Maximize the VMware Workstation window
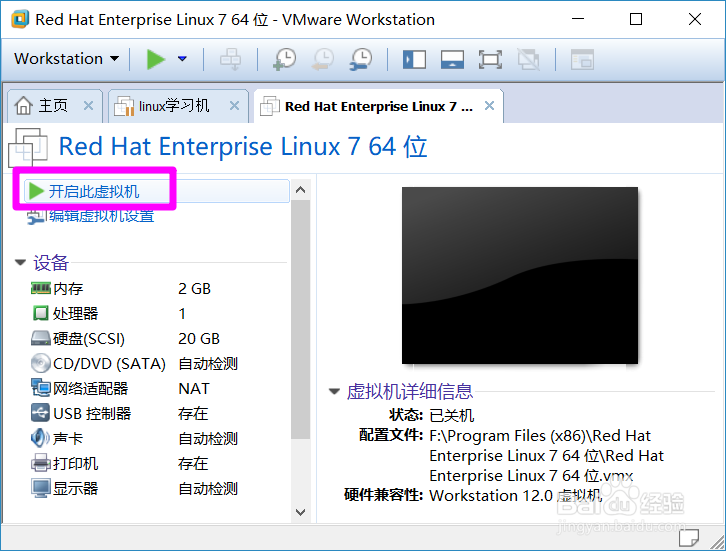The image size is (726, 551). tap(636, 19)
